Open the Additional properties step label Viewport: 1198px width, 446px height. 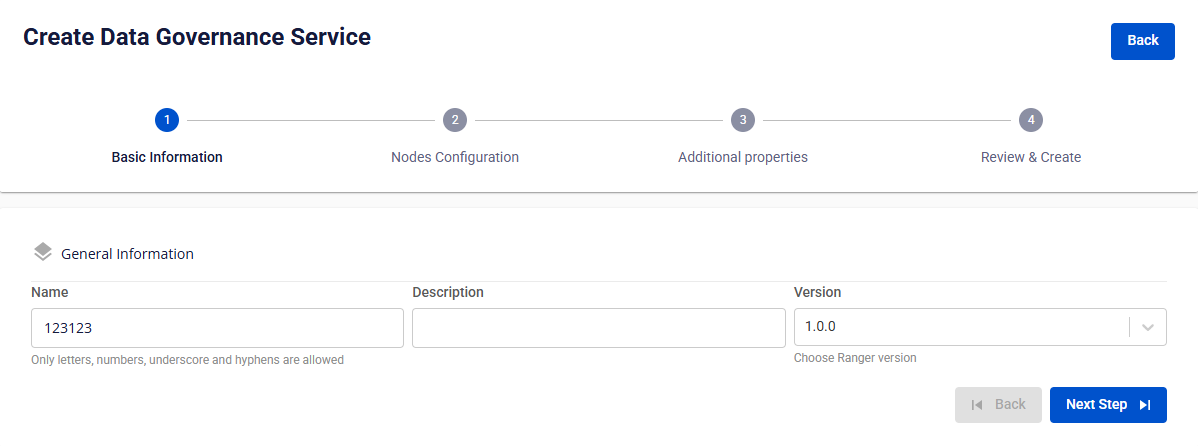coord(743,157)
